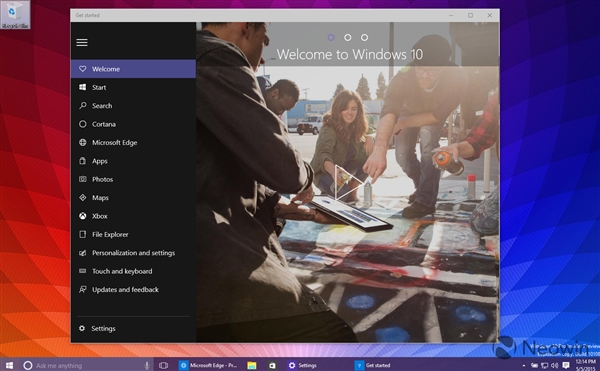
Task: Select the Cortana topic
Action: point(133,124)
